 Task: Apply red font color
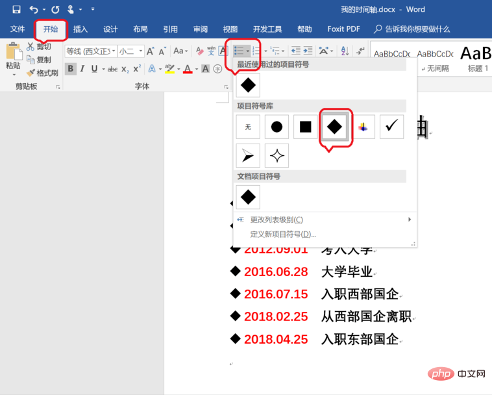coord(188,69)
